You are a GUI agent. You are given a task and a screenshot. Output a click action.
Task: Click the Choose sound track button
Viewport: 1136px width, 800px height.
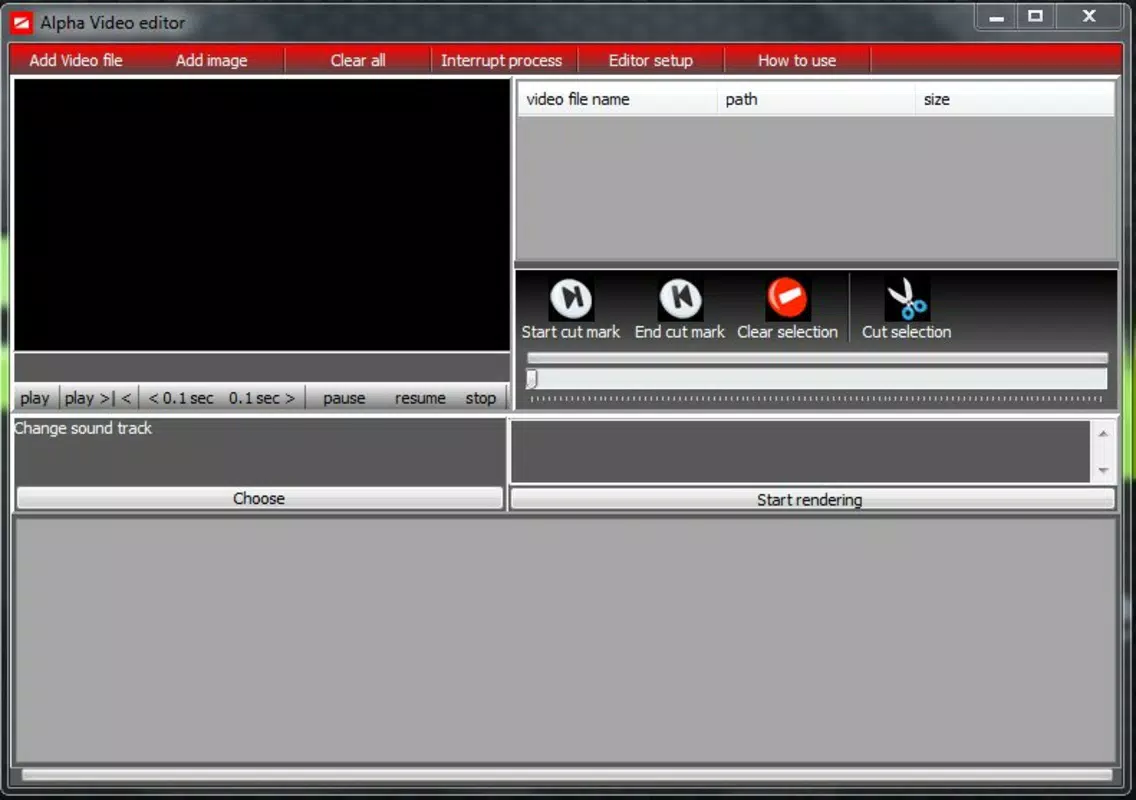coord(259,499)
